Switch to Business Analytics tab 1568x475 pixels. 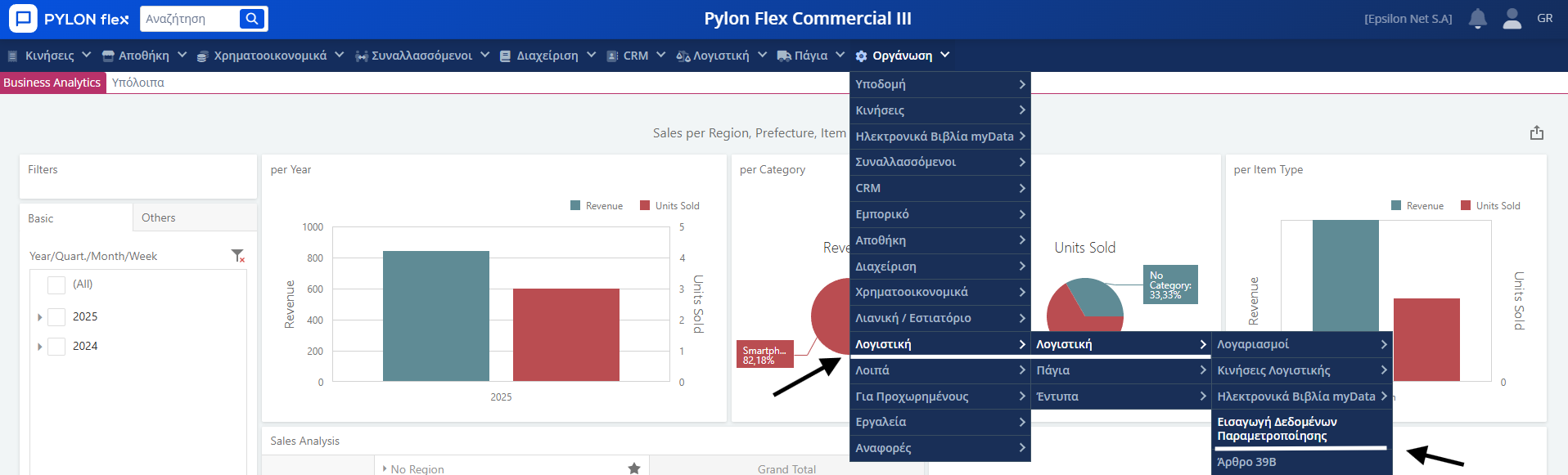(x=52, y=83)
